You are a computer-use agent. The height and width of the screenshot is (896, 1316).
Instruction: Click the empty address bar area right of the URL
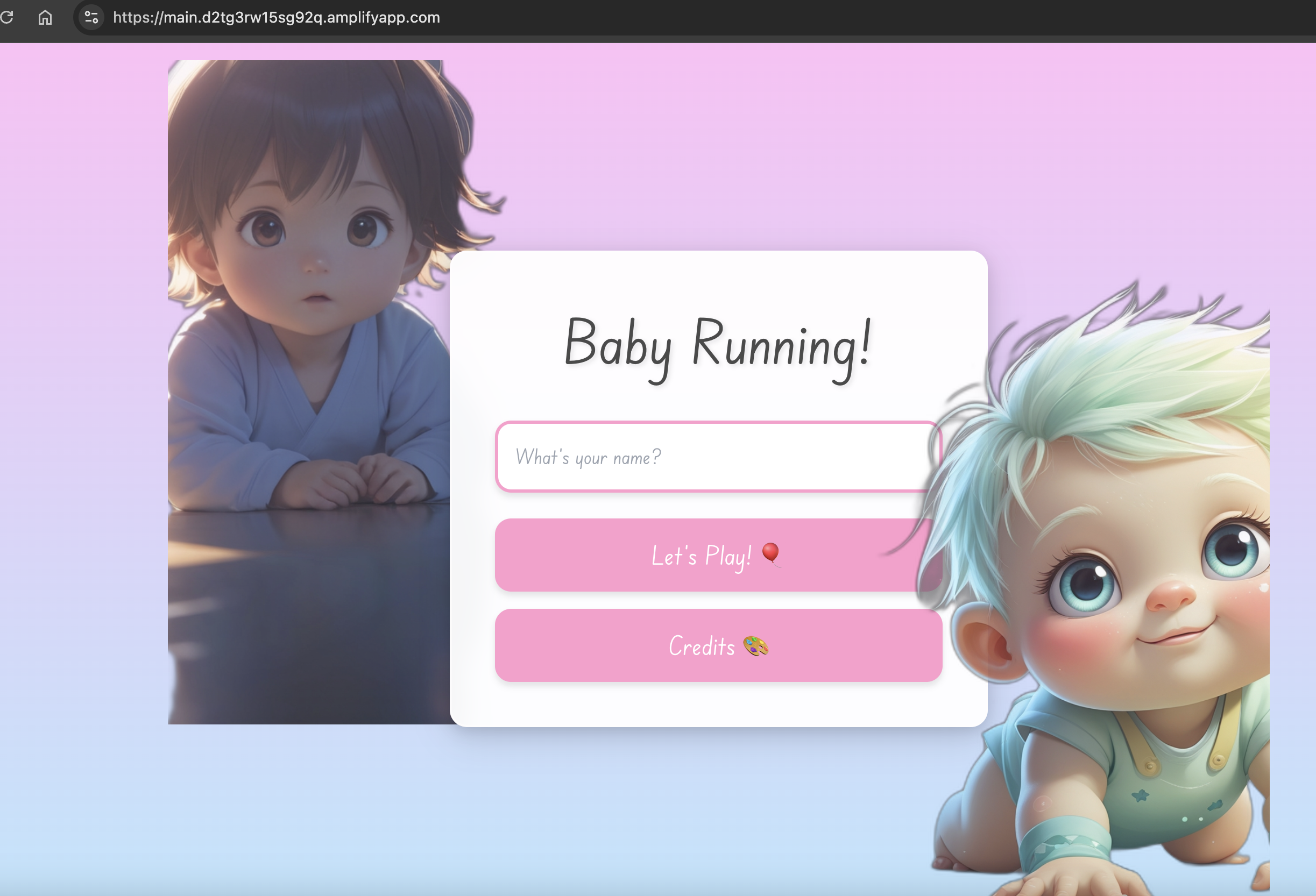[850, 18]
